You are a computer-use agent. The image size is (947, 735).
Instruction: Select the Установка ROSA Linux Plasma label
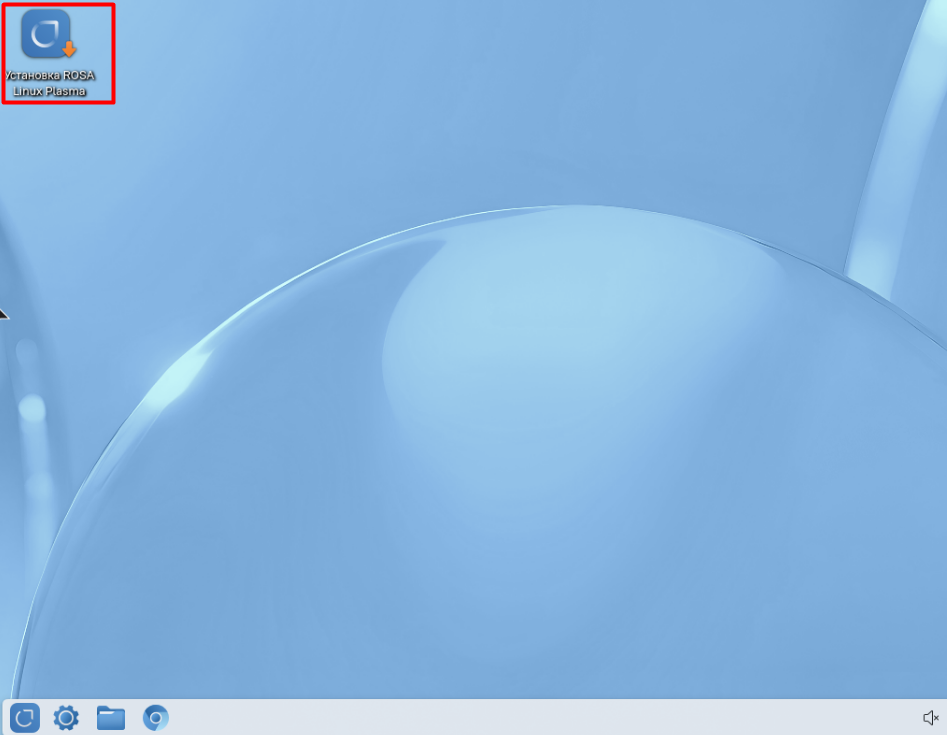50,83
